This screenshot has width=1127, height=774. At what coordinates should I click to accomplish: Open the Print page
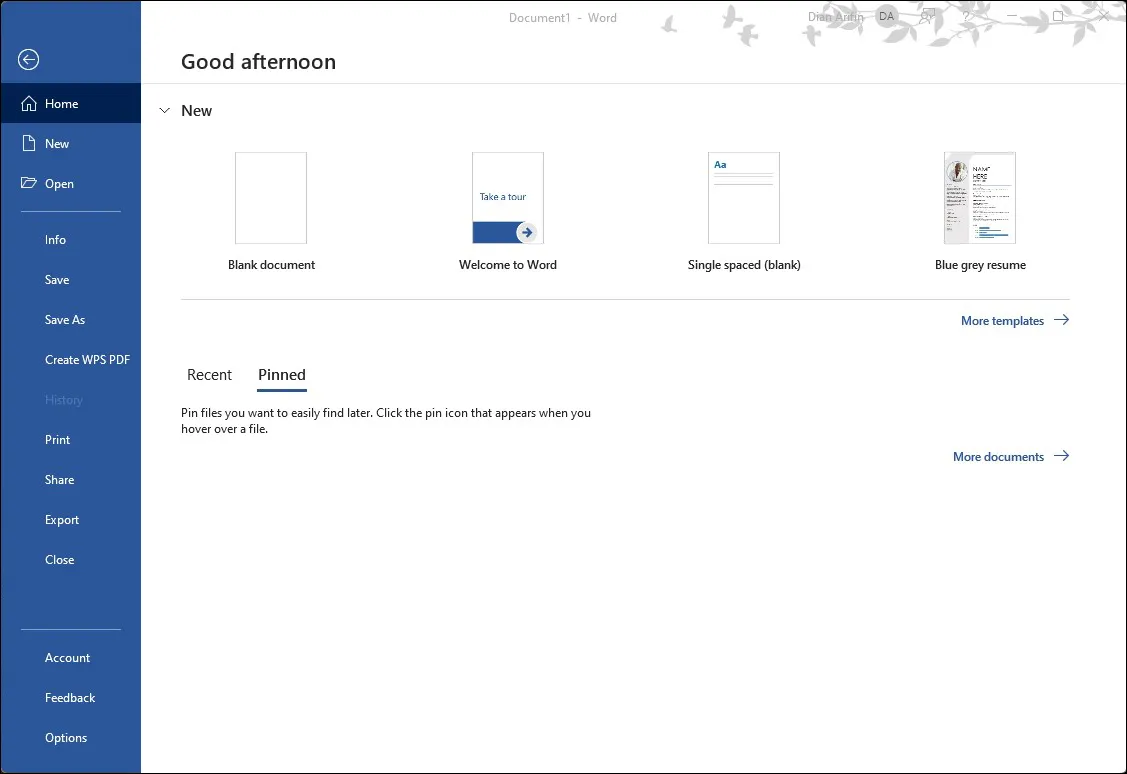click(x=57, y=439)
